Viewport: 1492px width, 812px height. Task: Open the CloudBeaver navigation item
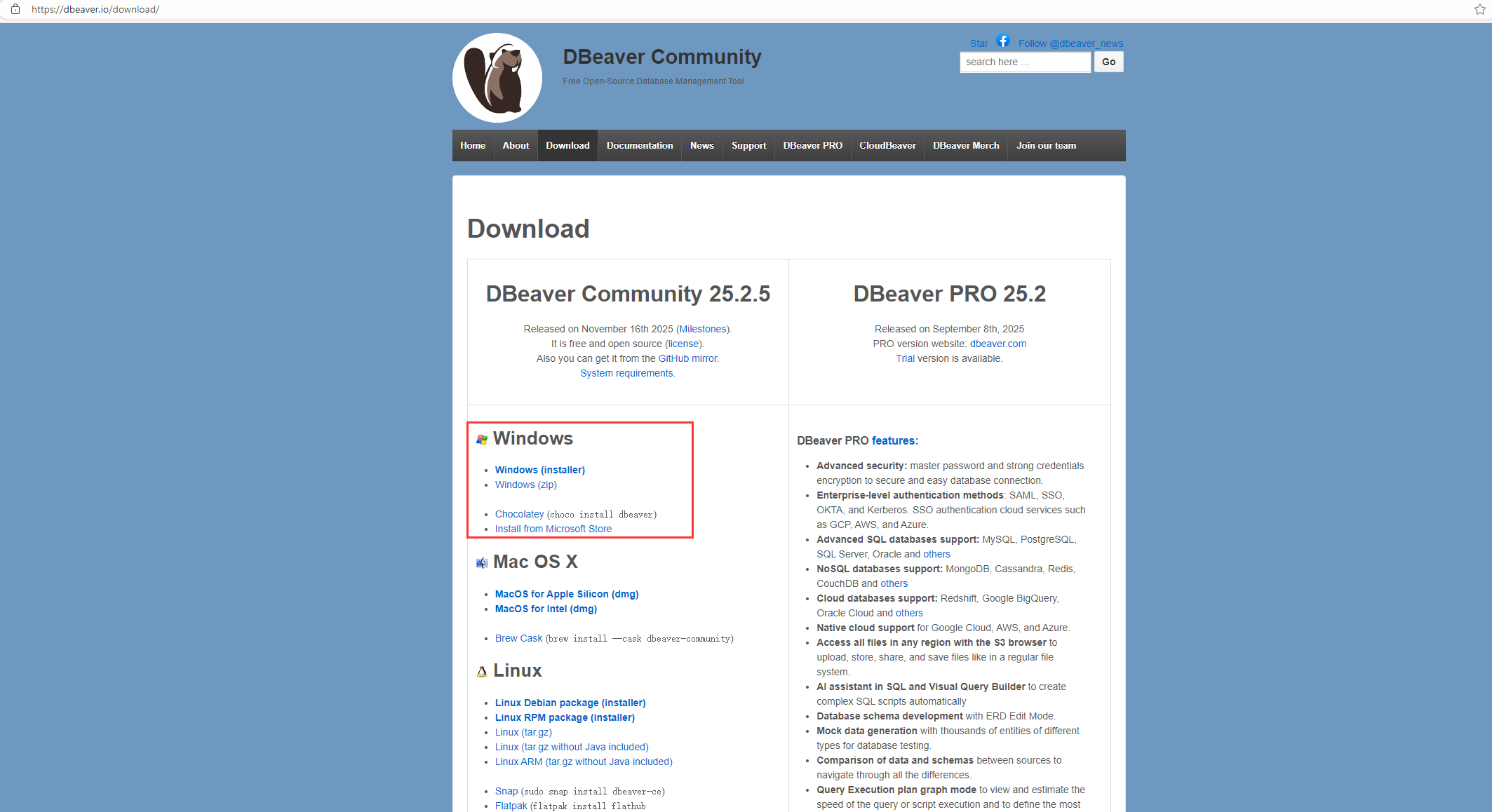(x=887, y=145)
